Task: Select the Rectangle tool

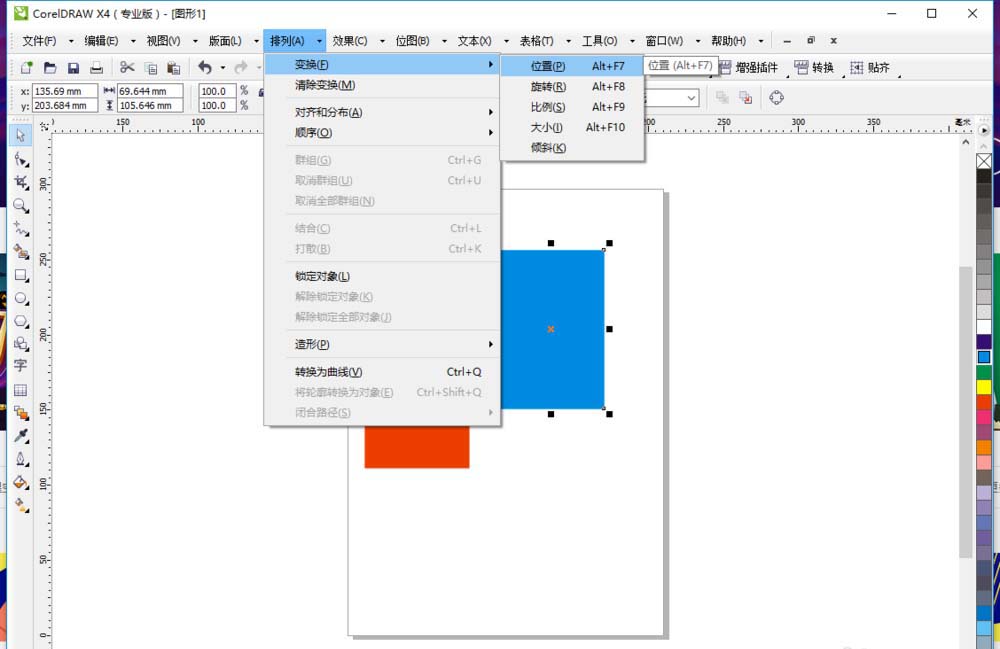Action: pos(20,272)
